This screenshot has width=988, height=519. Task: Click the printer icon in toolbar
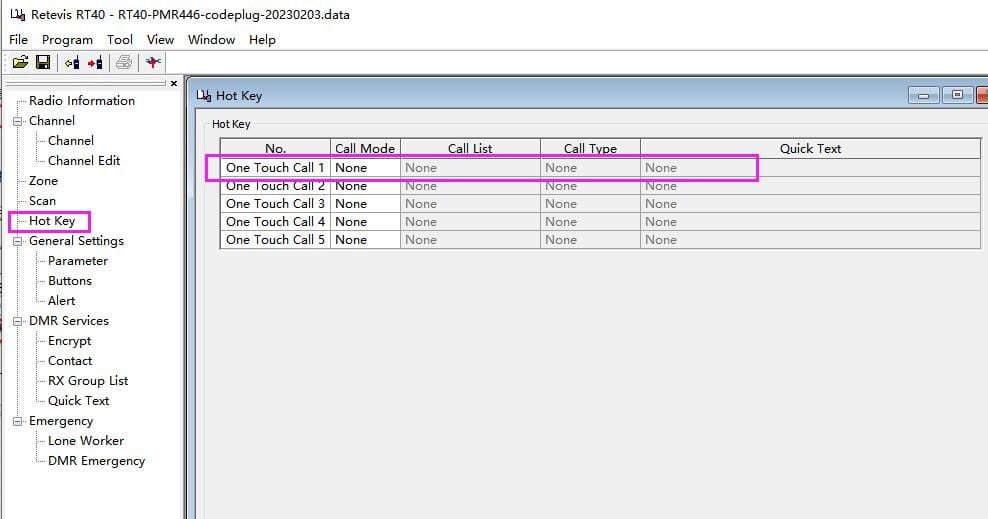click(x=124, y=63)
